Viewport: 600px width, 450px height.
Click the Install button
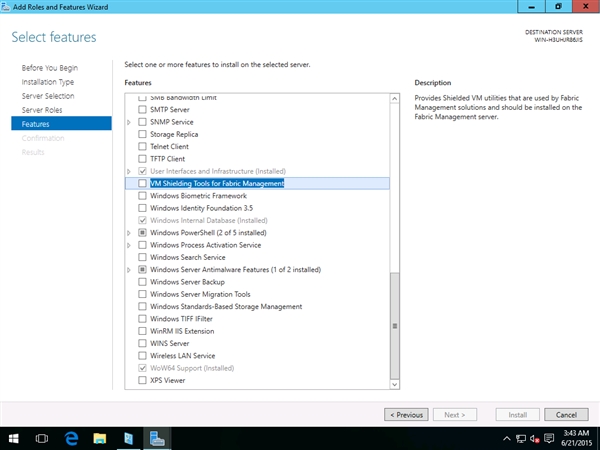pyautogui.click(x=517, y=415)
